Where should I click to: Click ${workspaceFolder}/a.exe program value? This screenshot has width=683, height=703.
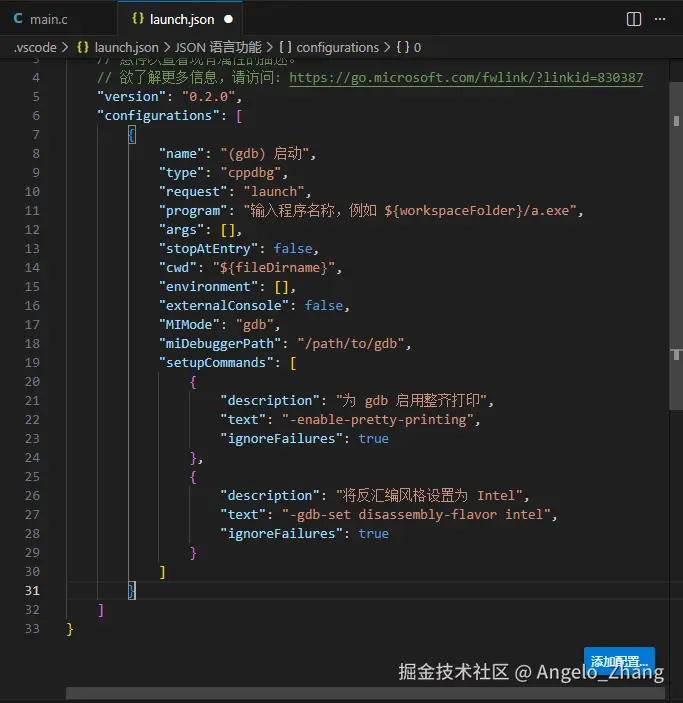click(477, 211)
